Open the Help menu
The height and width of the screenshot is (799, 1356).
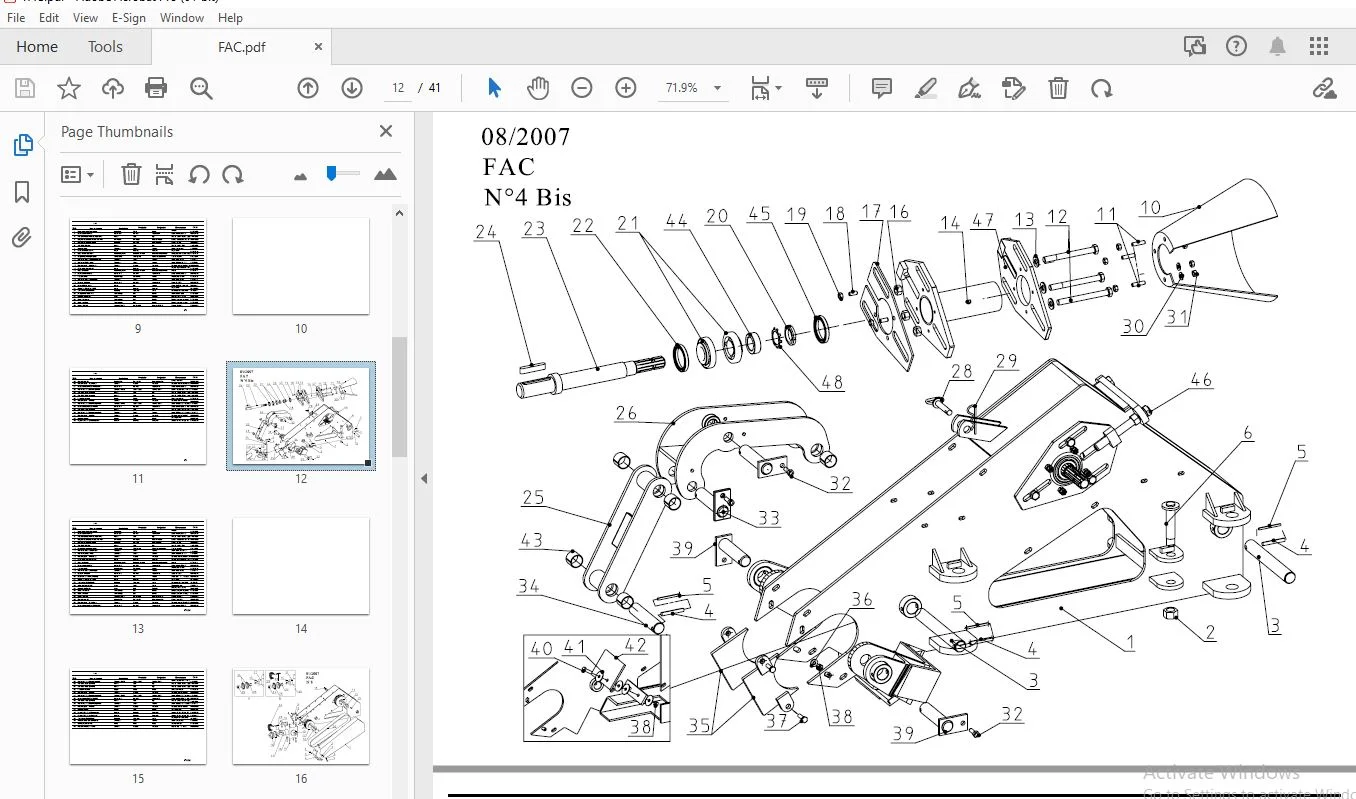230,18
